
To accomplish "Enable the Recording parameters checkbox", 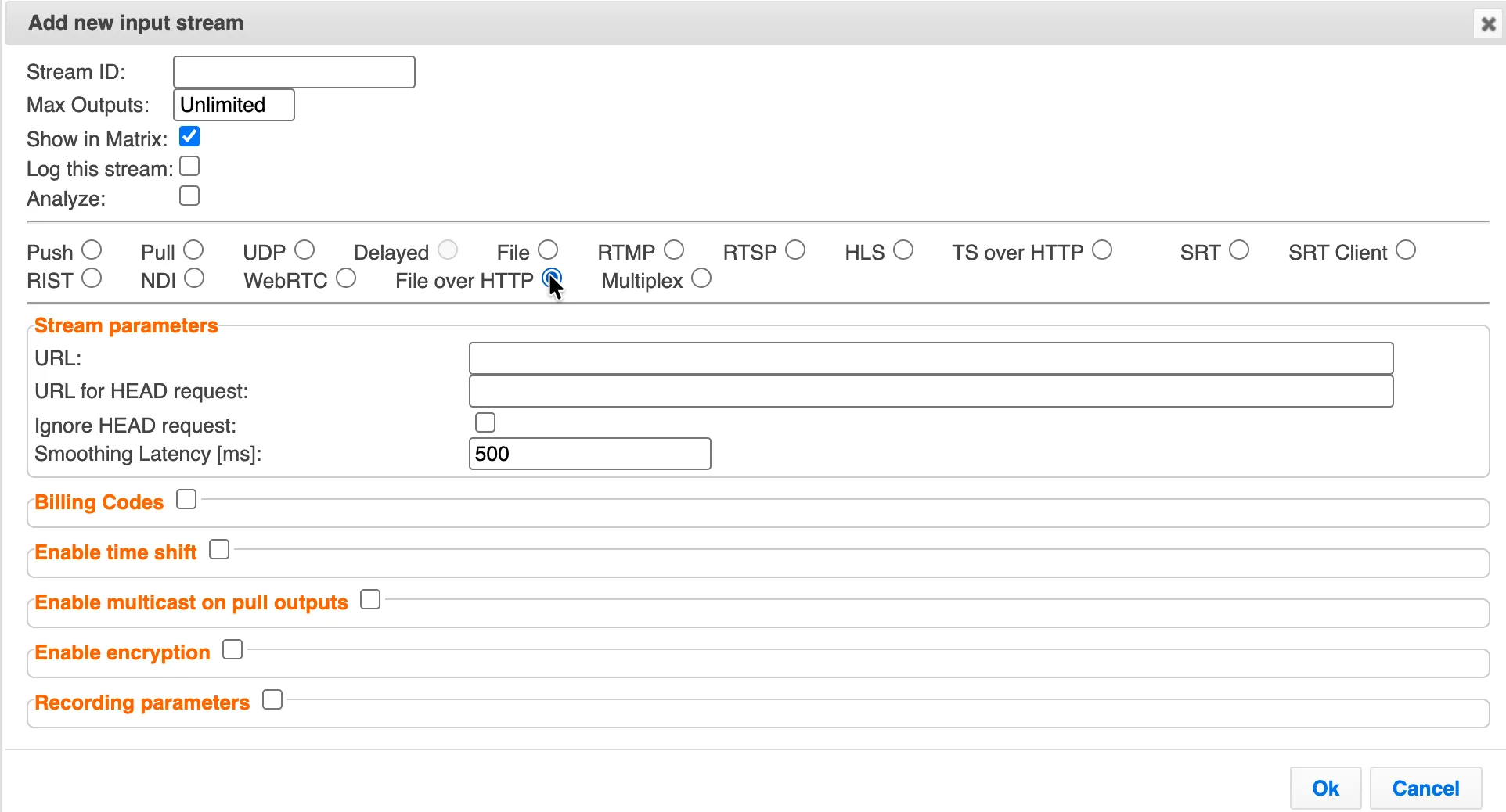I will [272, 699].
